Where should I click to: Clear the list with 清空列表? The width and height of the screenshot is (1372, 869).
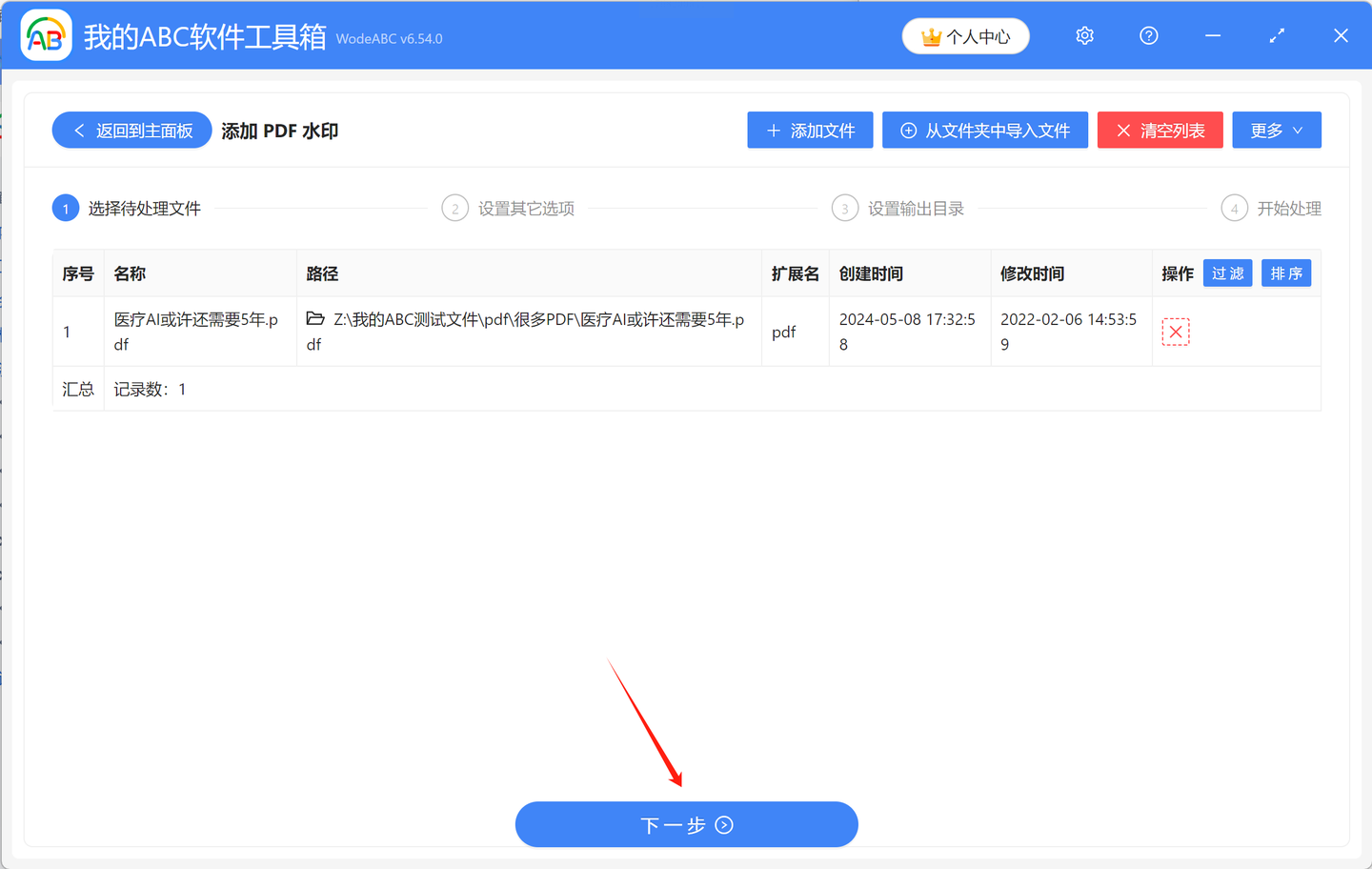(x=1160, y=131)
